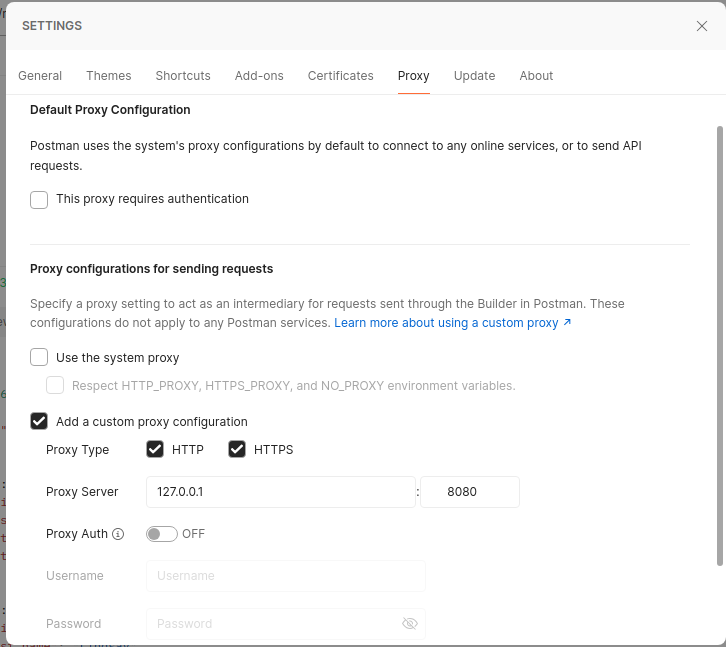Toggle password visibility eye icon
The height and width of the screenshot is (647, 726).
(409, 623)
